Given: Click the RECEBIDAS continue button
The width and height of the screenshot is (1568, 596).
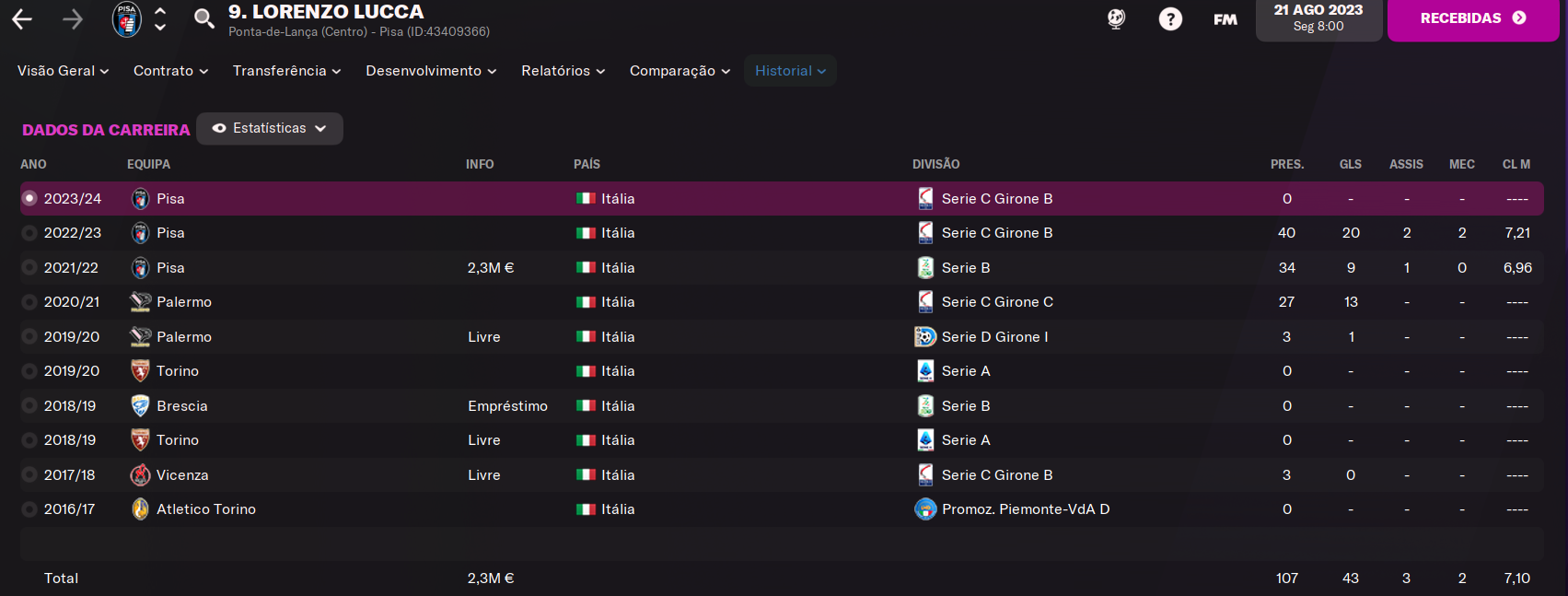Looking at the screenshot, I should pos(1473,18).
